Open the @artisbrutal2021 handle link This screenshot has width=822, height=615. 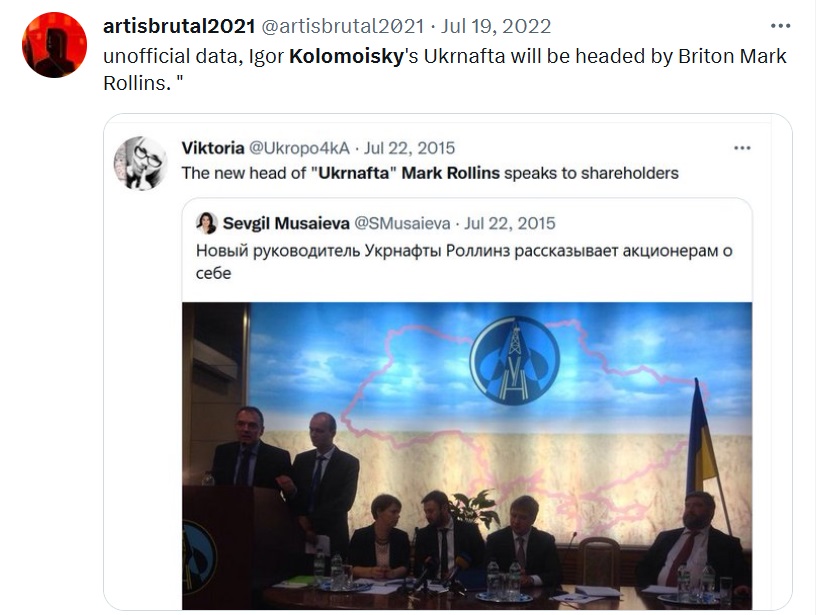(x=342, y=26)
